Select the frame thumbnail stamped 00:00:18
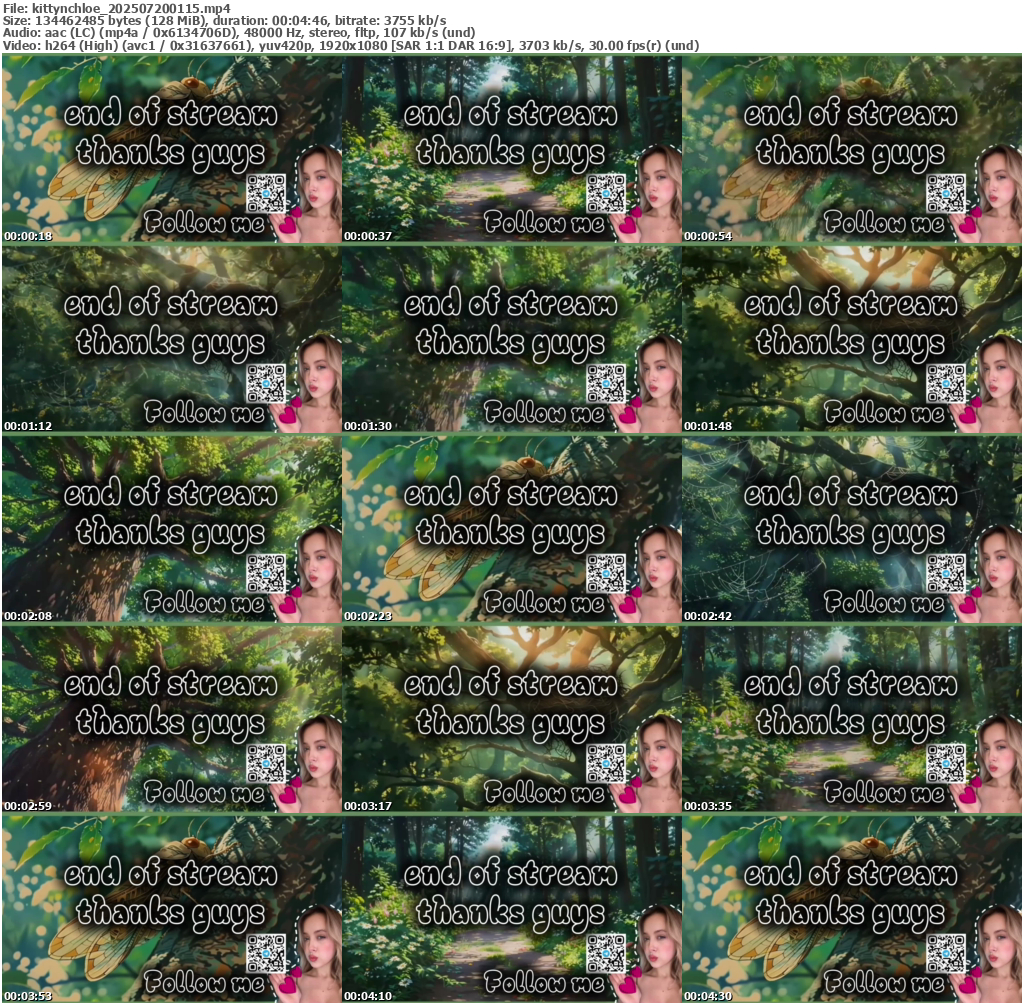 pyautogui.click(x=172, y=149)
